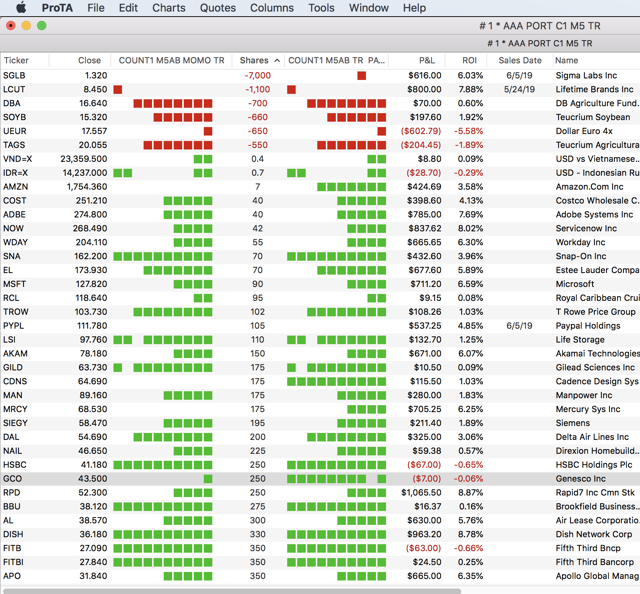Image resolution: width=640 pixels, height=594 pixels.
Task: Select the SGLB ticker row
Action: 320,76
